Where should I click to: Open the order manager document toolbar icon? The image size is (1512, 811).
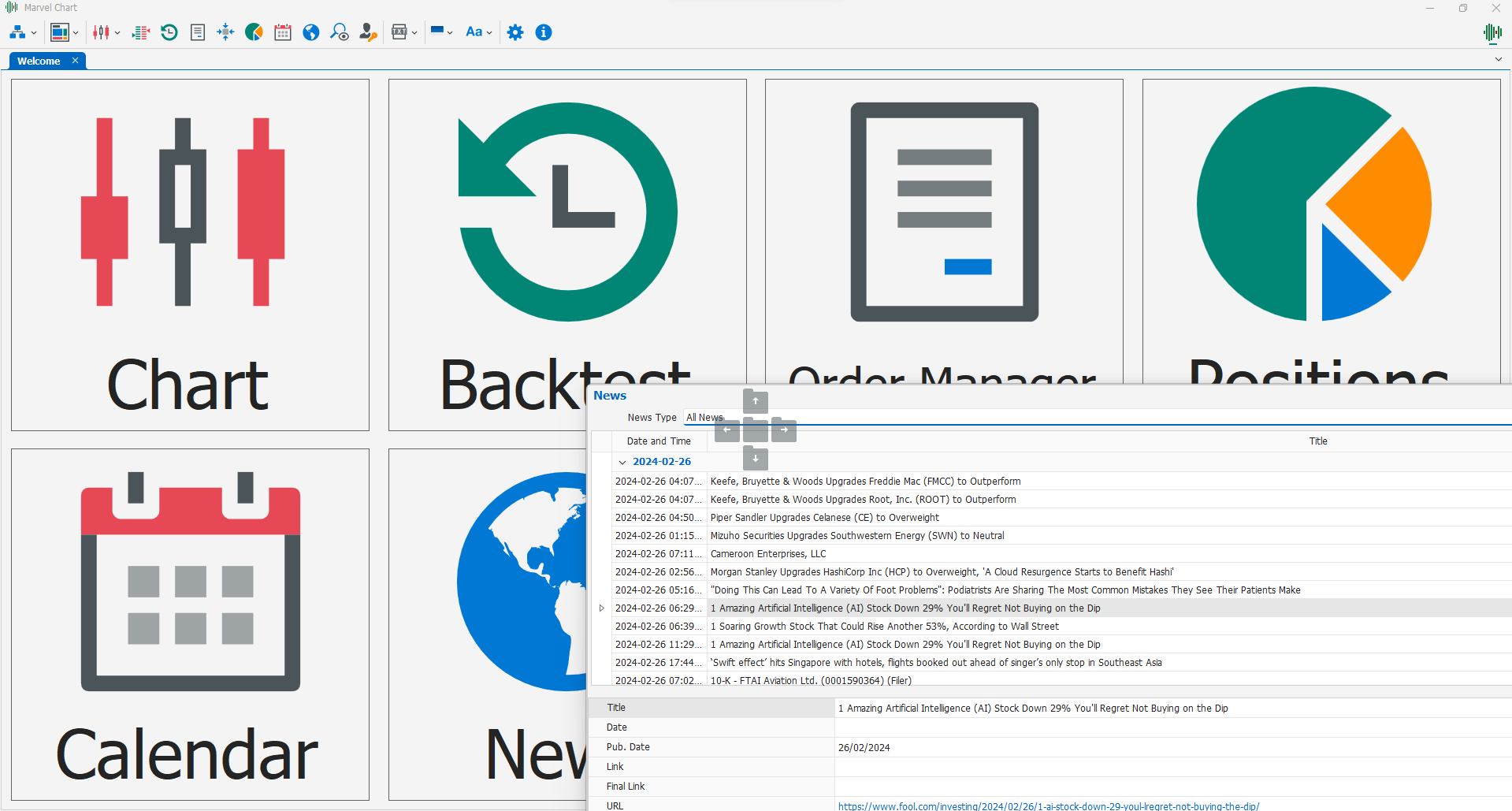[198, 32]
